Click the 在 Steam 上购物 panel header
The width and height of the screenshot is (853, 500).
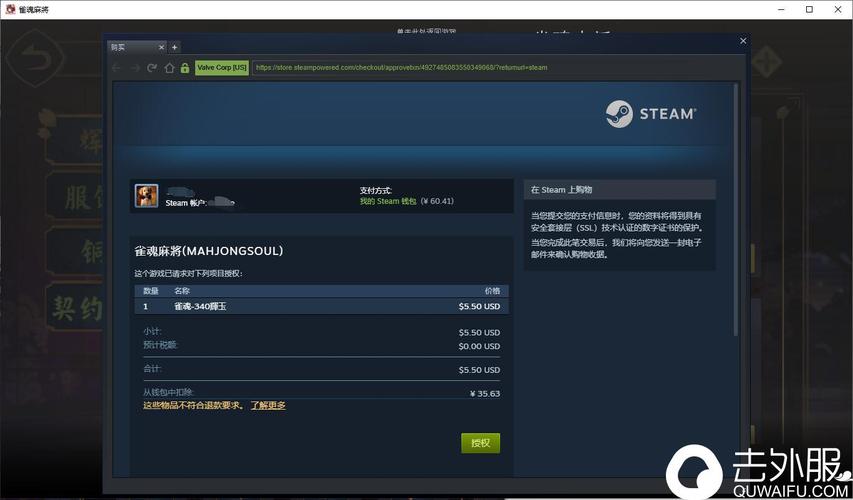click(620, 190)
